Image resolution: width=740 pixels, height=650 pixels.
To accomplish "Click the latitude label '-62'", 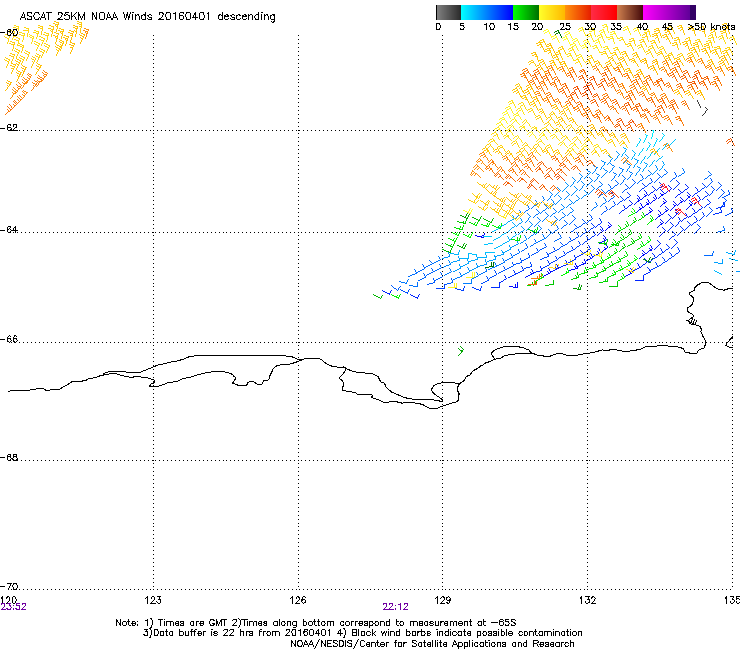I will pos(10,128).
